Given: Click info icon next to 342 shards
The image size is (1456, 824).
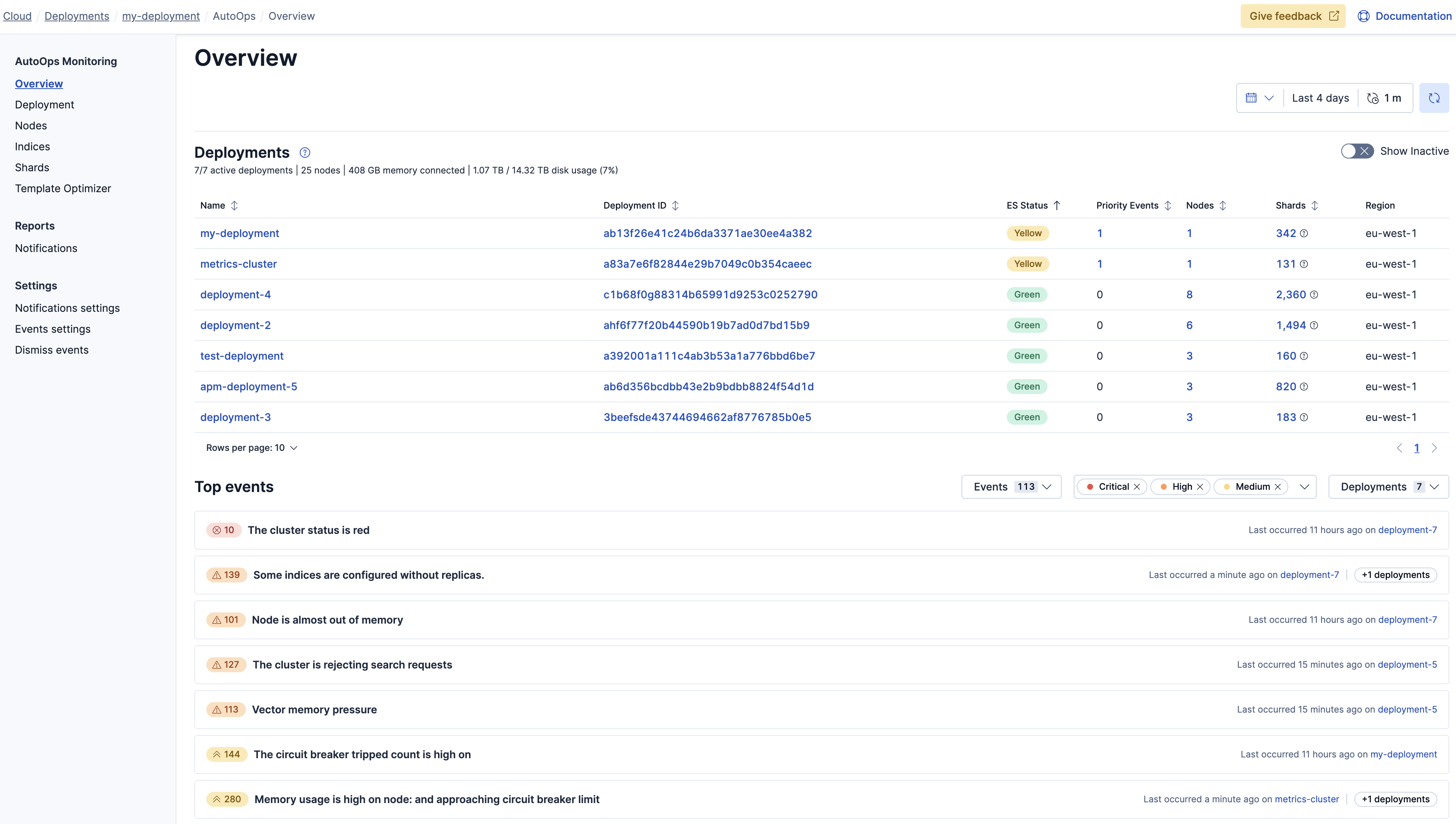Looking at the screenshot, I should click(1304, 233).
